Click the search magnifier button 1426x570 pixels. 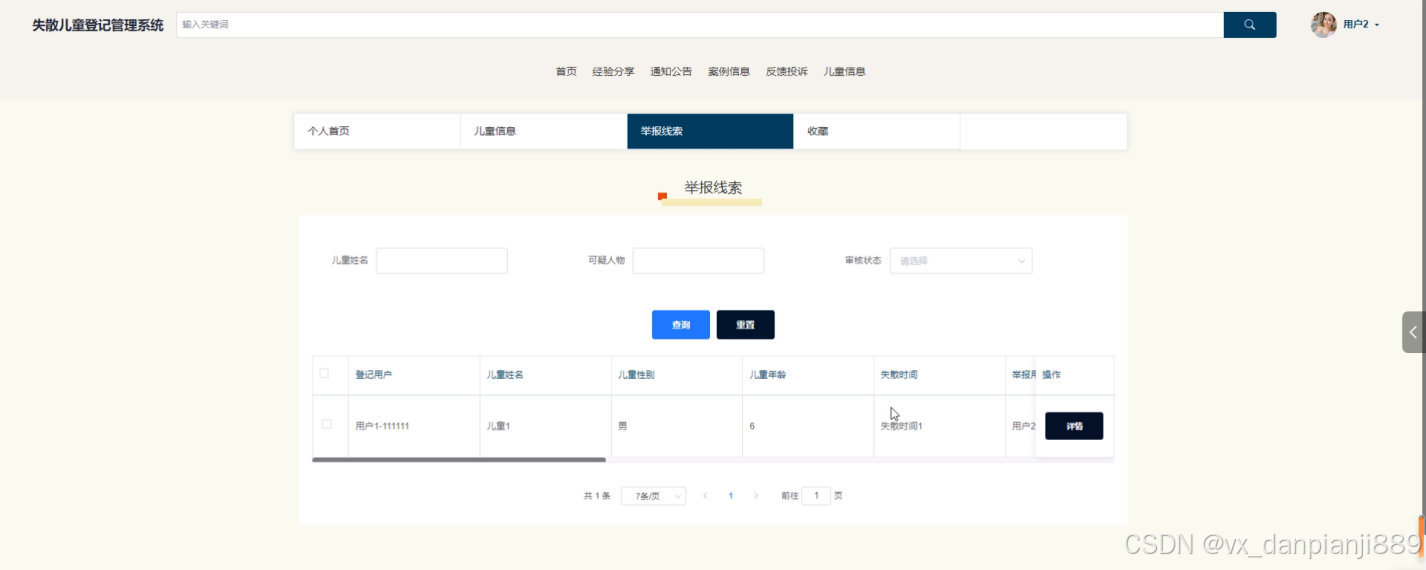(x=1249, y=25)
